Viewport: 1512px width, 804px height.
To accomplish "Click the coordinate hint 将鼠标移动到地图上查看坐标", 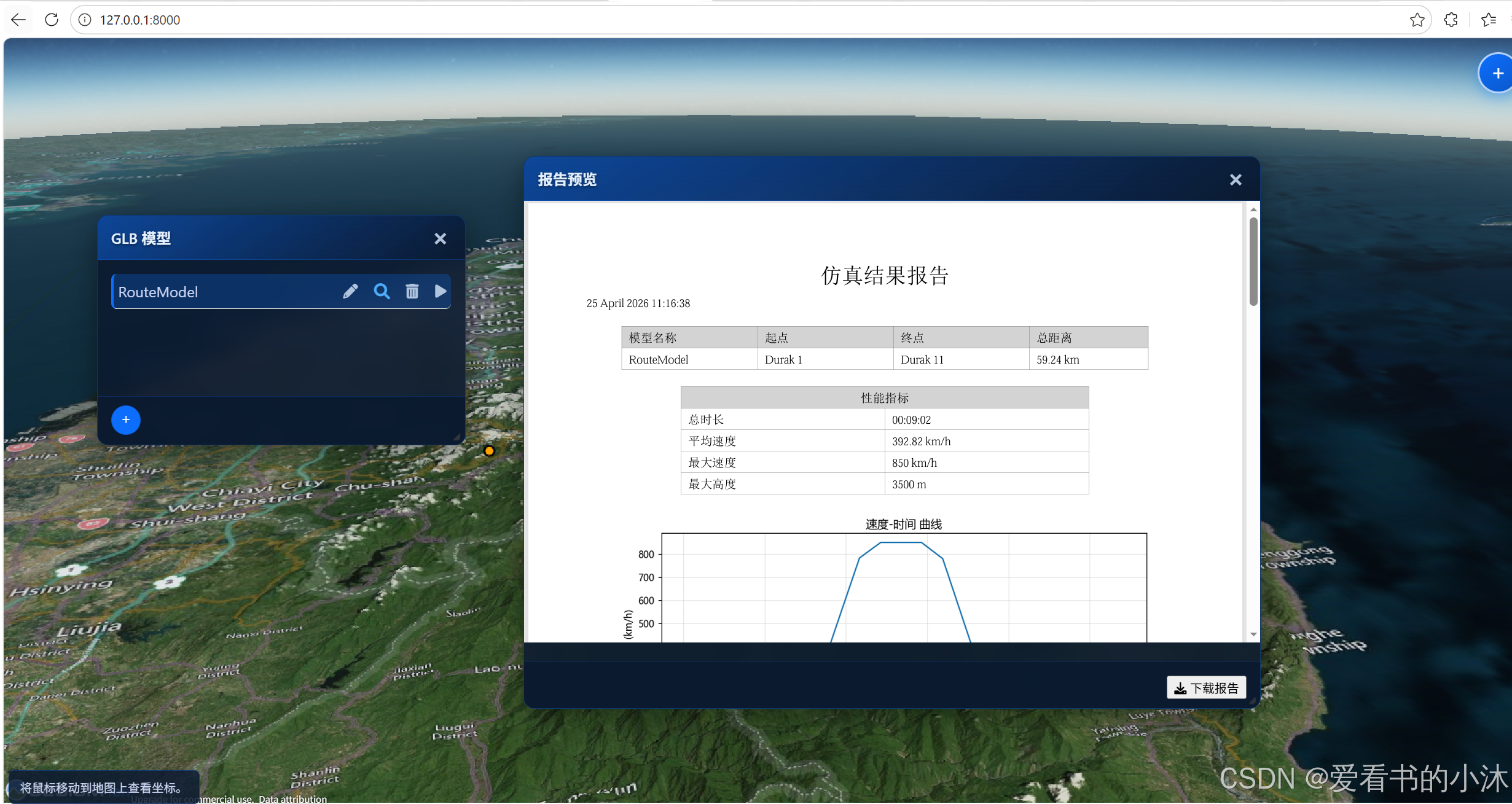I will click(x=102, y=787).
